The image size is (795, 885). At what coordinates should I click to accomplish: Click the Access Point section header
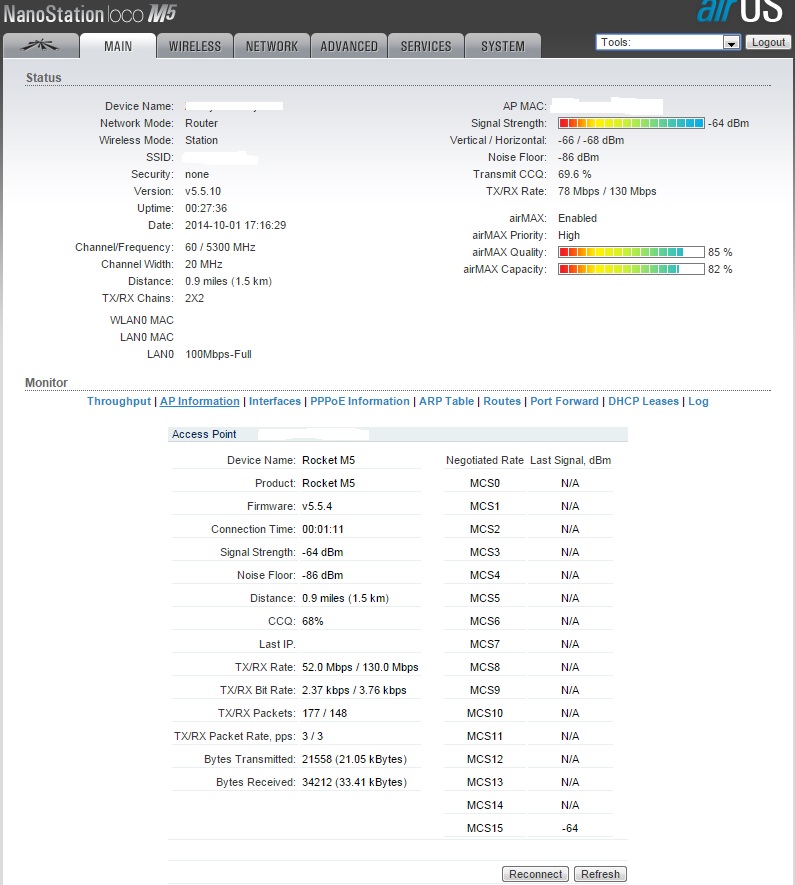(x=398, y=434)
